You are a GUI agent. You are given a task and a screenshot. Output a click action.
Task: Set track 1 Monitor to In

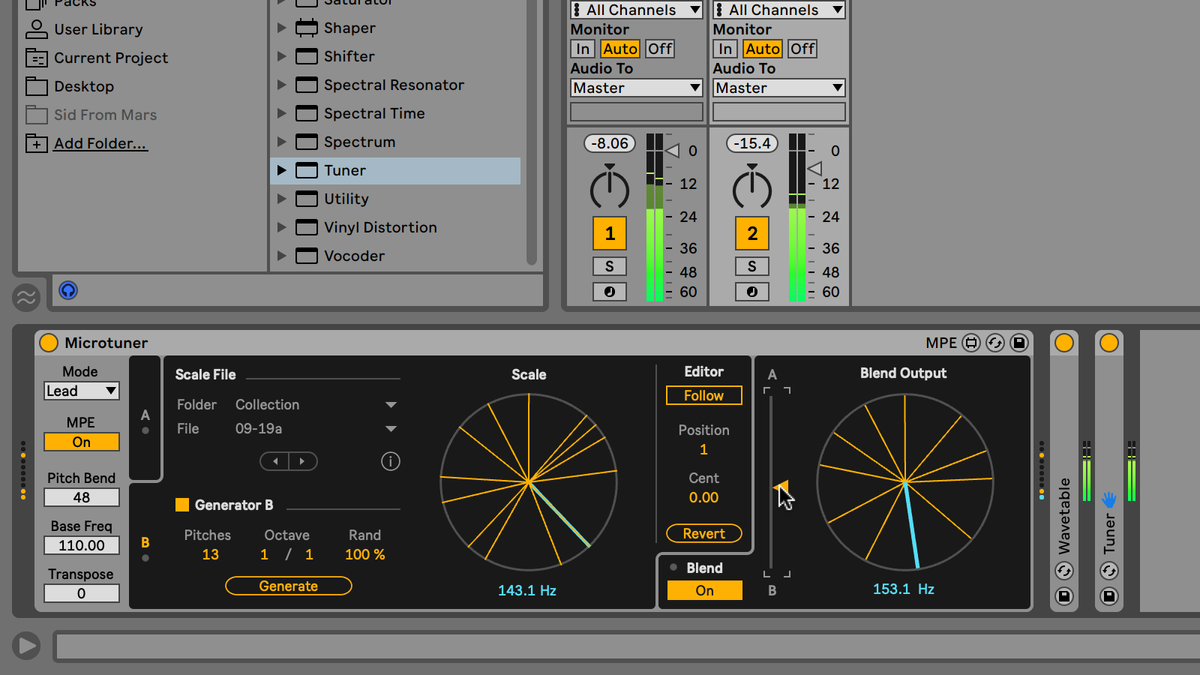click(x=582, y=48)
